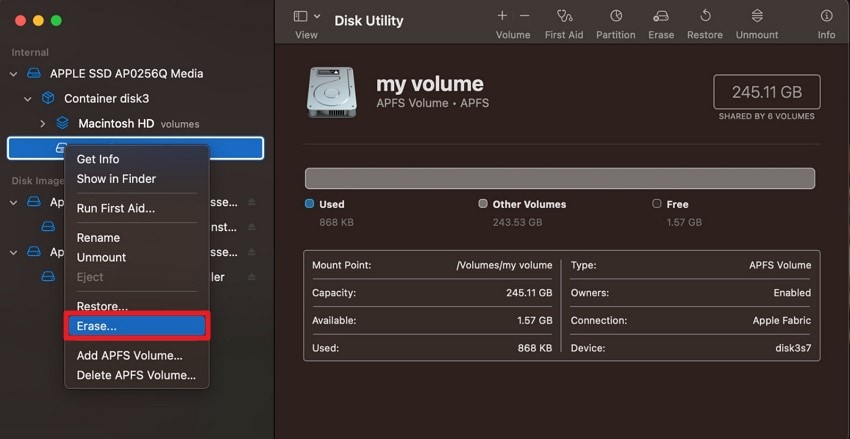
Task: Open the Info toolbar icon
Action: pos(826,16)
